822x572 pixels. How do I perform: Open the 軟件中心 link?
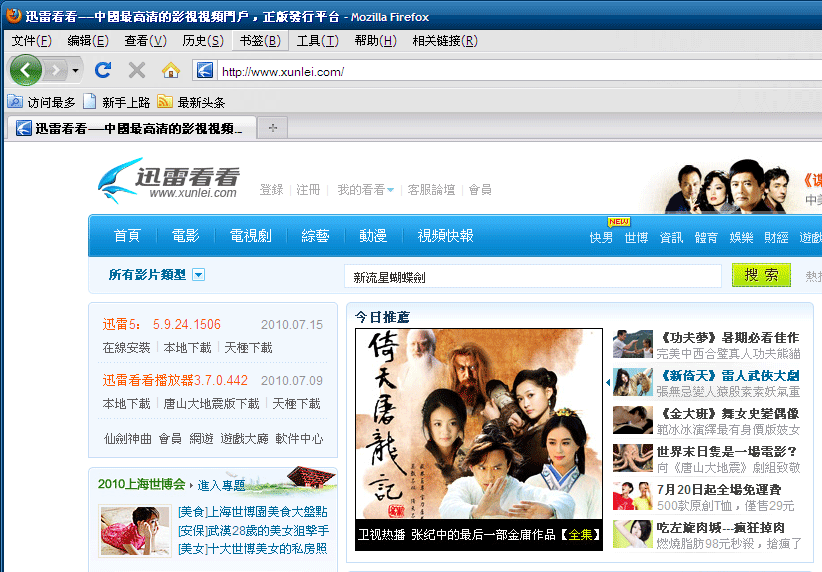pyautogui.click(x=299, y=438)
